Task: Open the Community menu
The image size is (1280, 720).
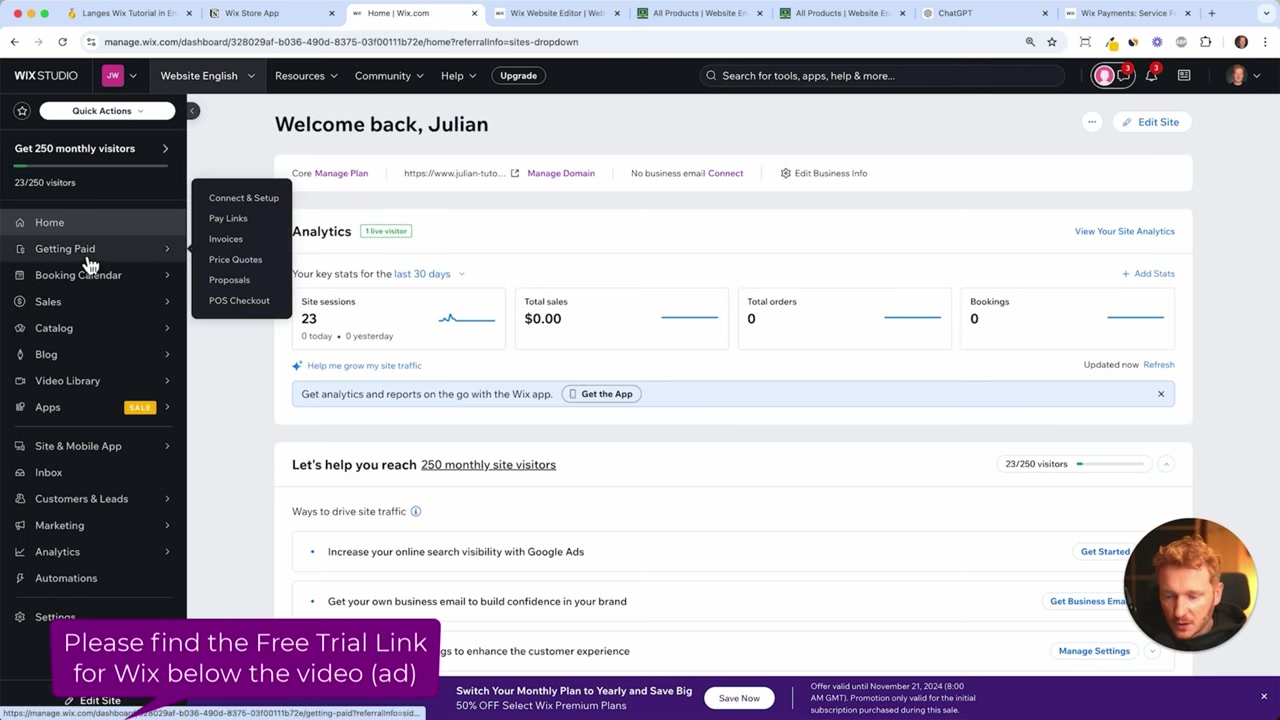Action: (x=389, y=76)
